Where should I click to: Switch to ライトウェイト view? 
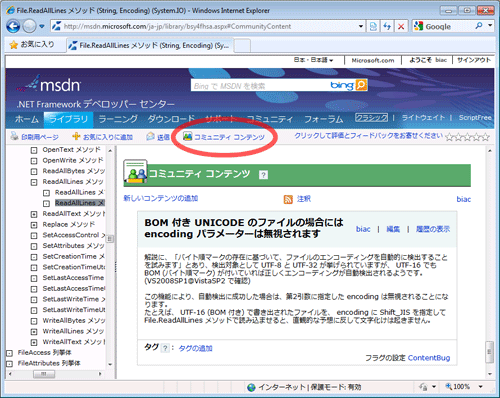point(423,117)
